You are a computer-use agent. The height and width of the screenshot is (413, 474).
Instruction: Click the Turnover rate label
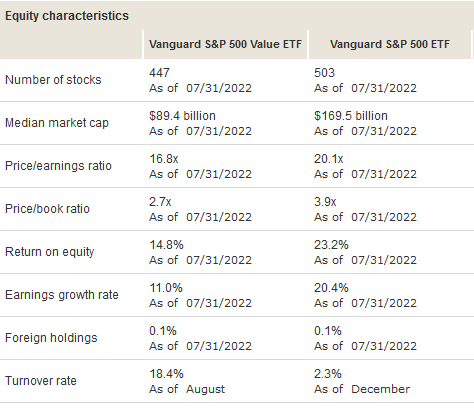pos(41,381)
